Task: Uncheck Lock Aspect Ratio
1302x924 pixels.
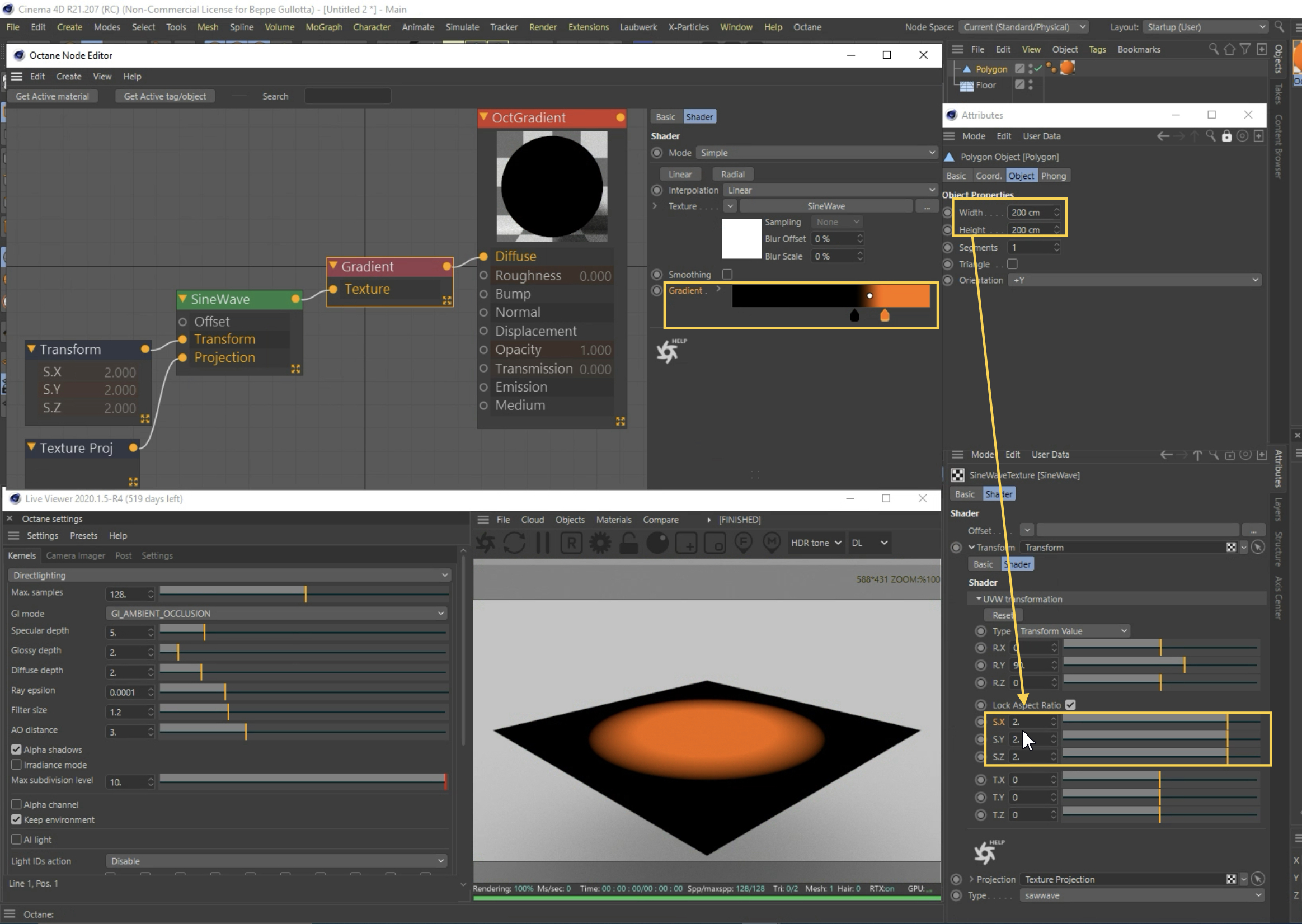Action: click(1070, 704)
